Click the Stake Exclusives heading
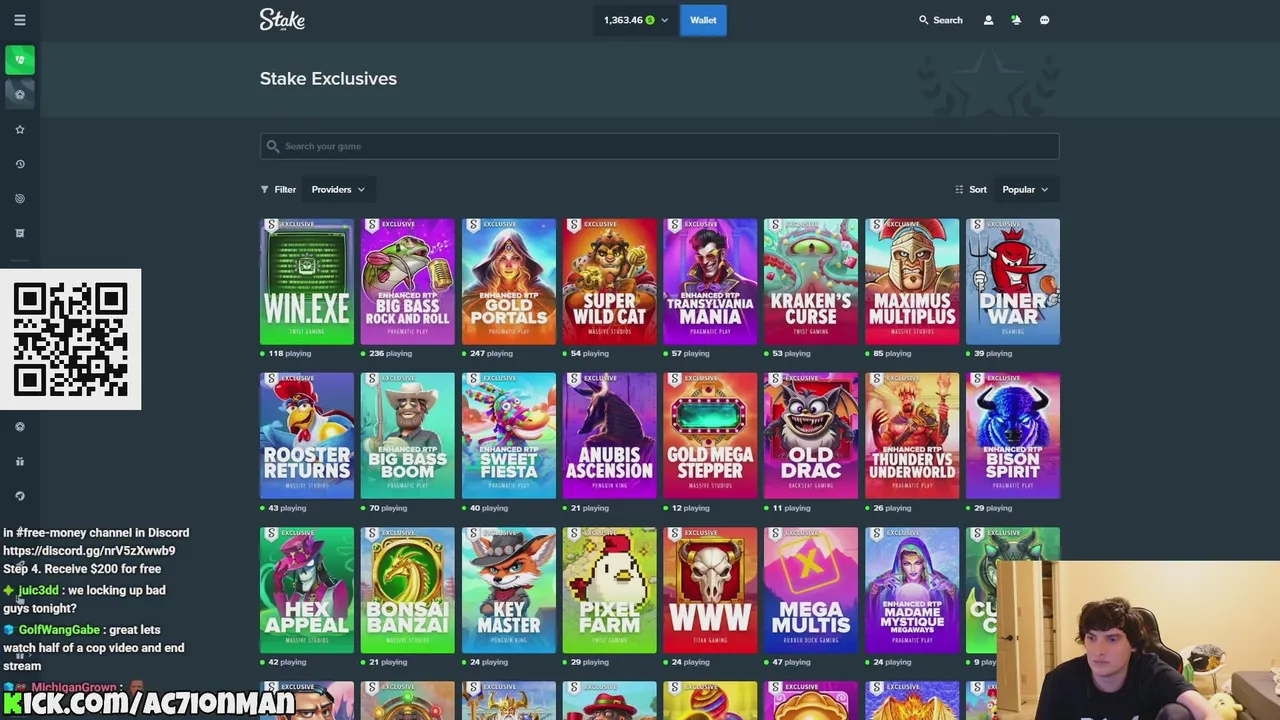Viewport: 1280px width, 720px height. point(328,78)
